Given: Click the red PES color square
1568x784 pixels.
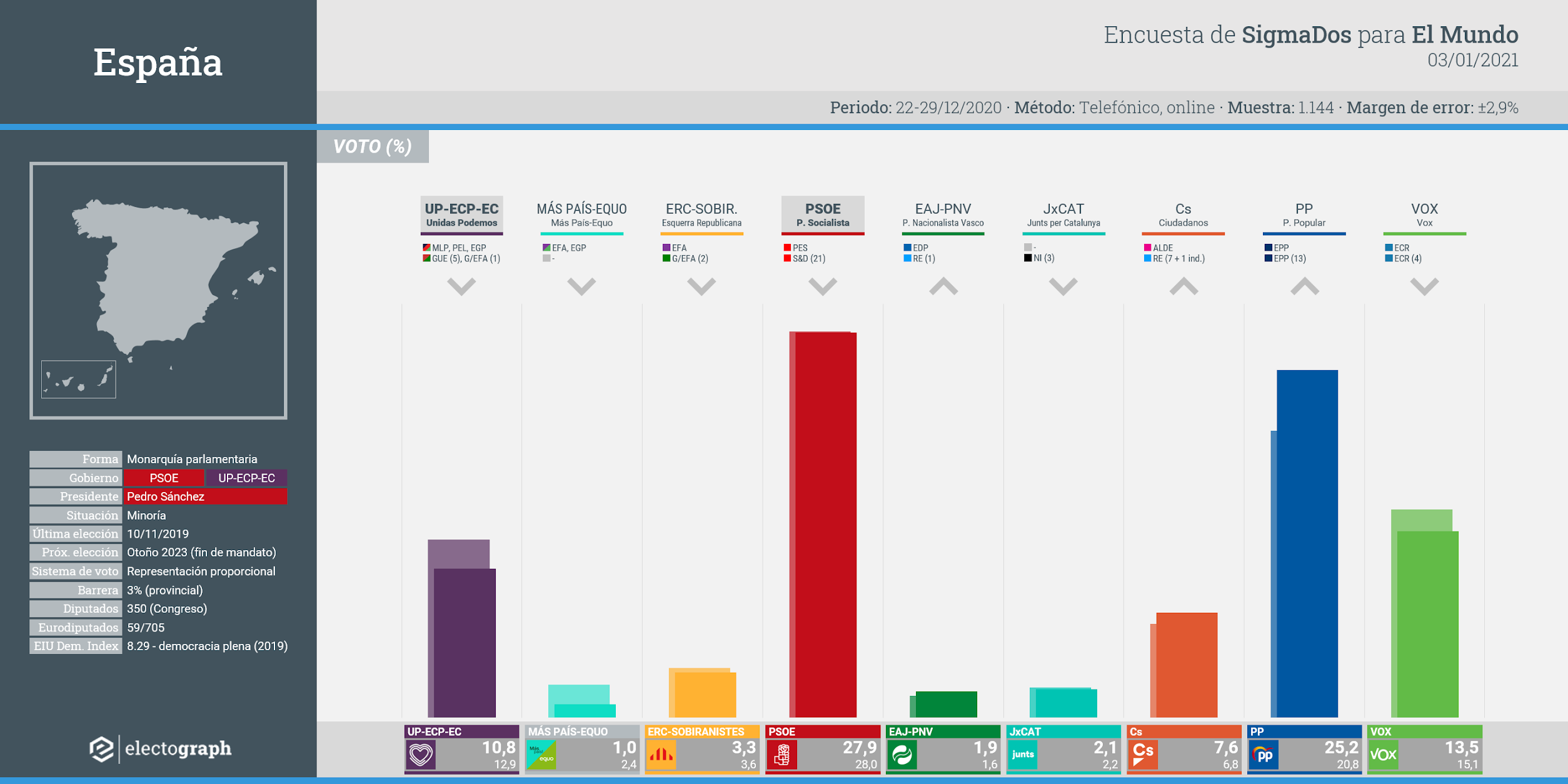Looking at the screenshot, I should pyautogui.click(x=787, y=248).
